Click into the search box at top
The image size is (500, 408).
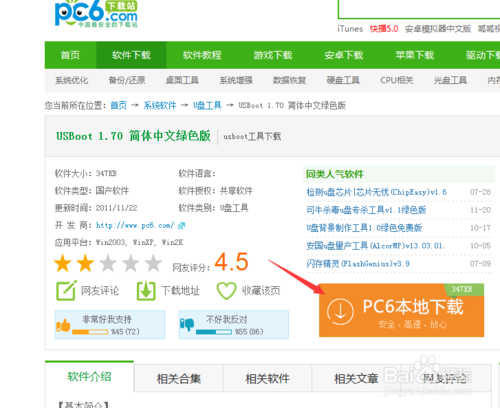click(x=419, y=9)
